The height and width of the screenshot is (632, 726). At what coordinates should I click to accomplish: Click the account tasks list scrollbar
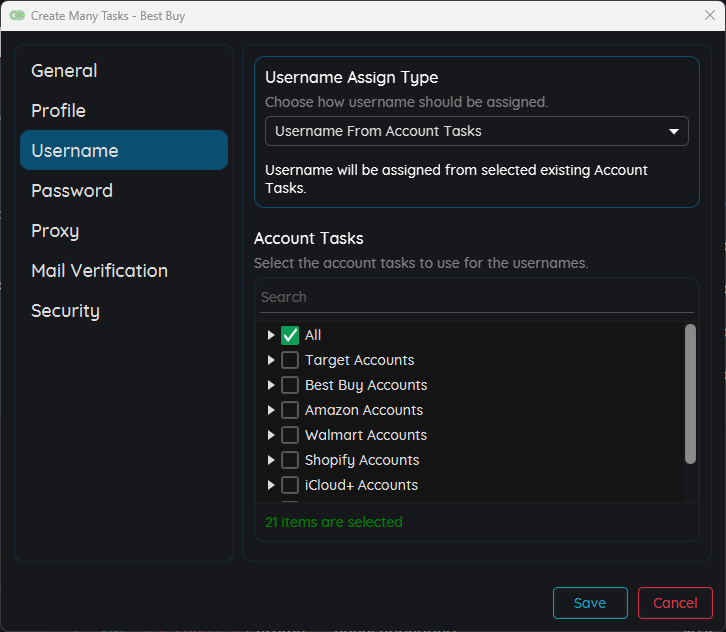690,394
